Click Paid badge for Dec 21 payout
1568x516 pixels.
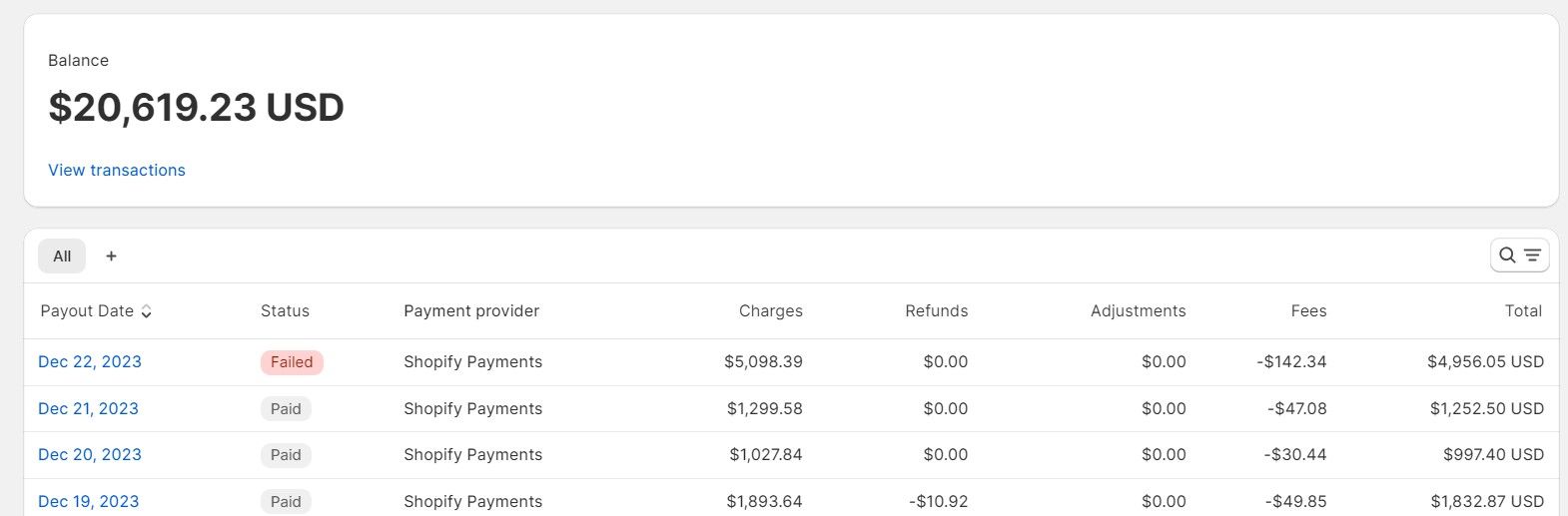click(x=286, y=408)
